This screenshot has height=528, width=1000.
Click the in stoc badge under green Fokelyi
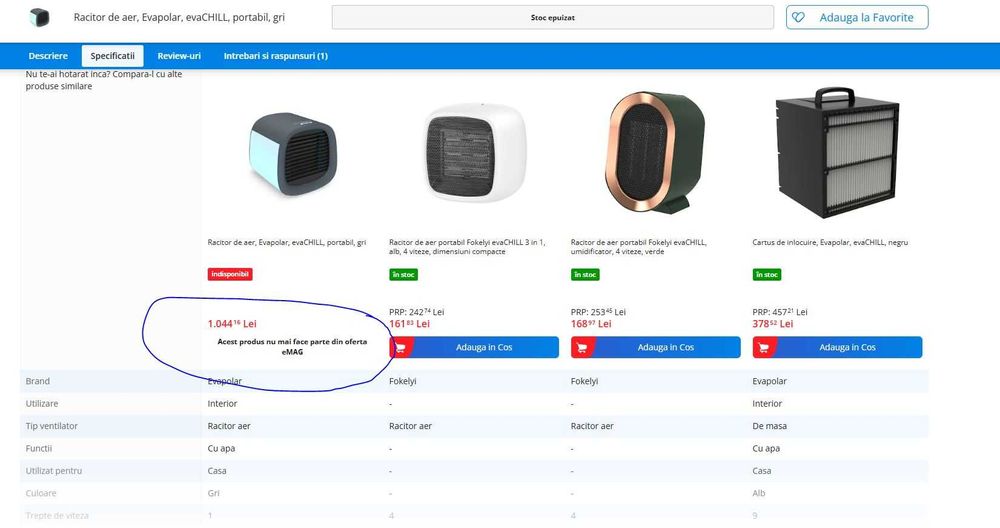585,275
